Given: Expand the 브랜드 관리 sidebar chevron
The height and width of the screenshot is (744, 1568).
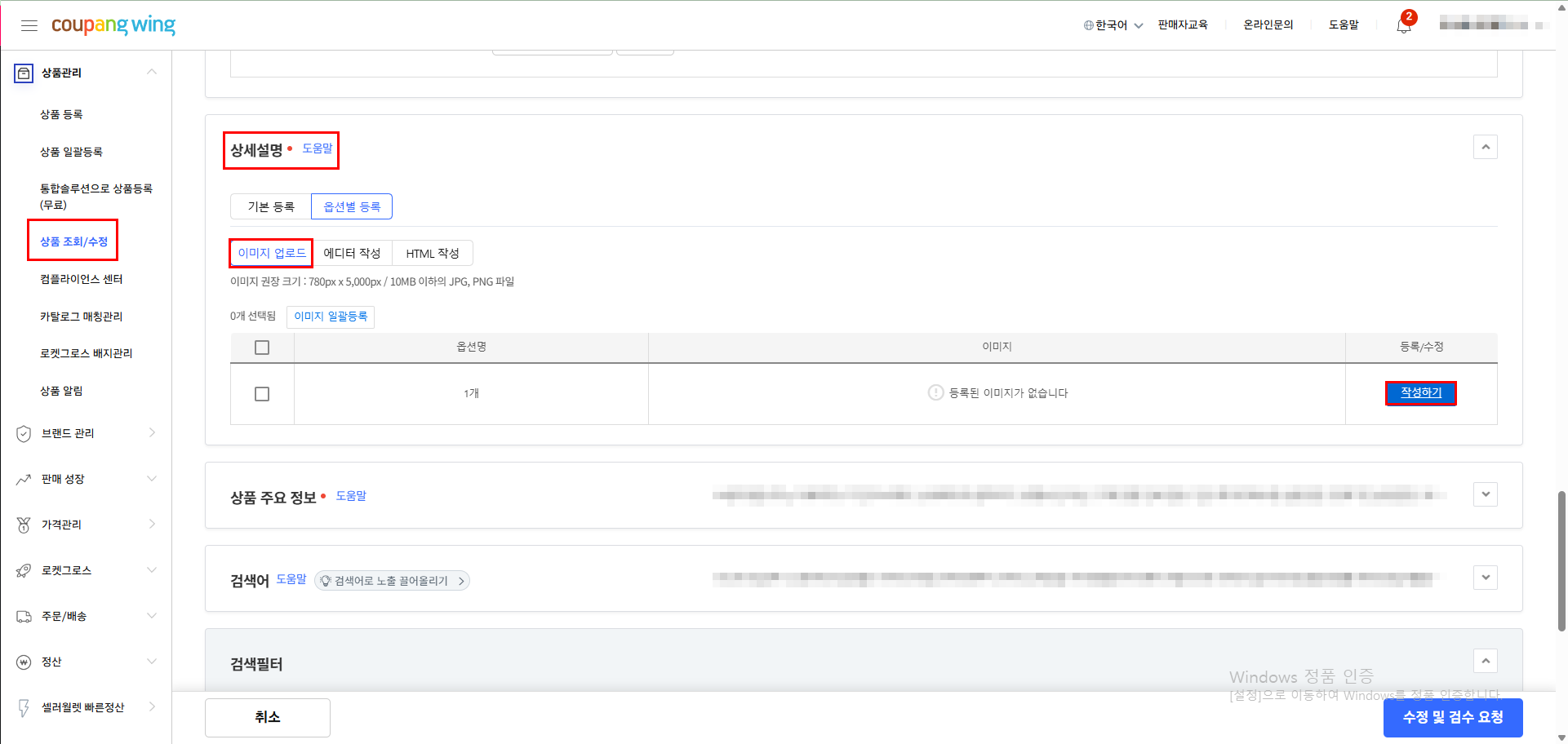Looking at the screenshot, I should [152, 433].
